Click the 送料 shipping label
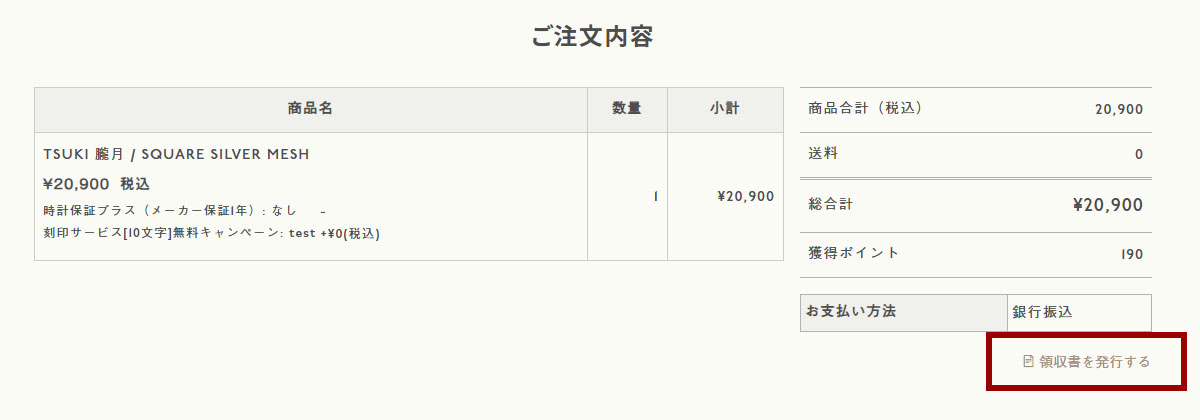1200x420 pixels. (823, 154)
